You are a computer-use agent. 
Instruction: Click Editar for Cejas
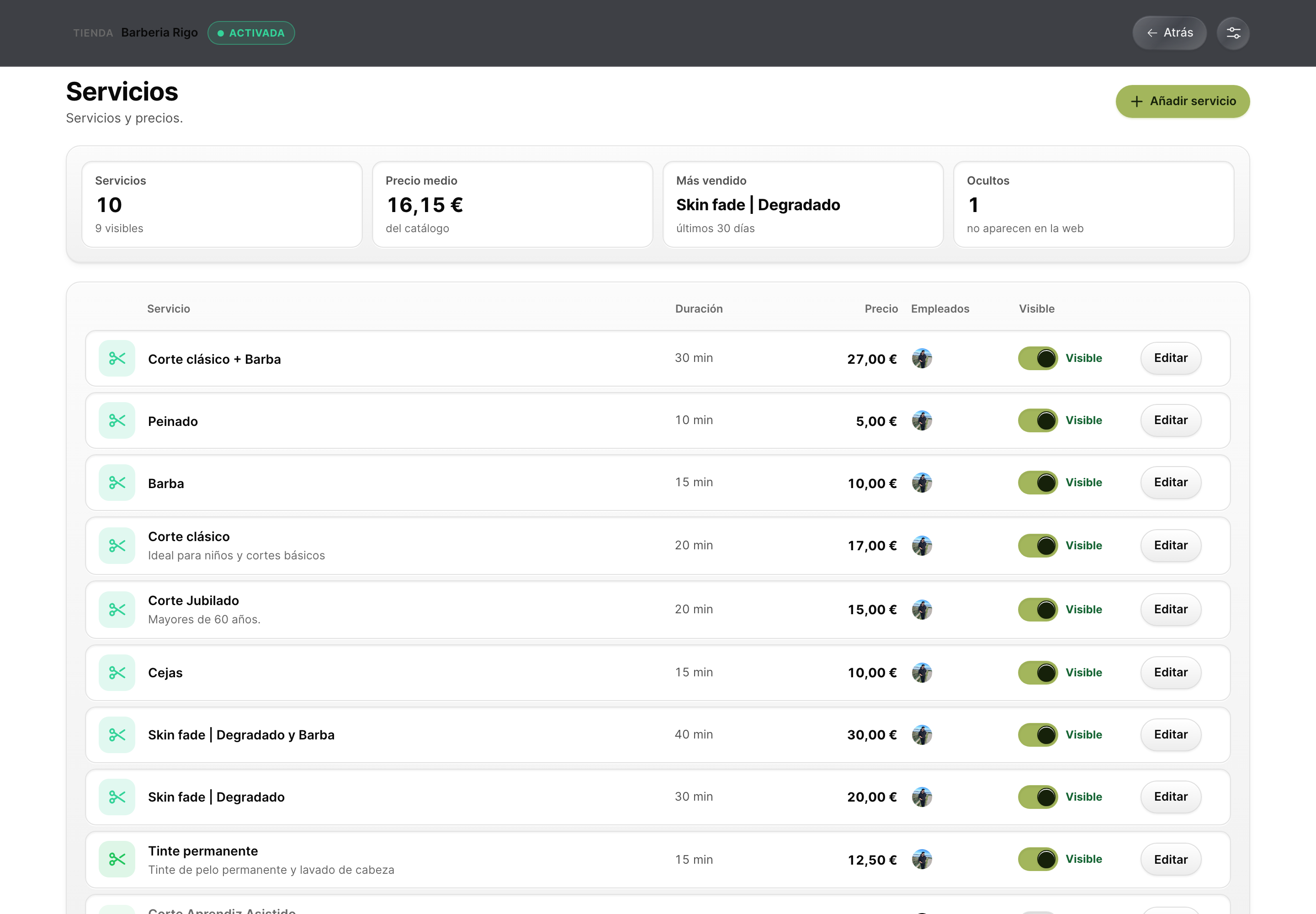1171,672
